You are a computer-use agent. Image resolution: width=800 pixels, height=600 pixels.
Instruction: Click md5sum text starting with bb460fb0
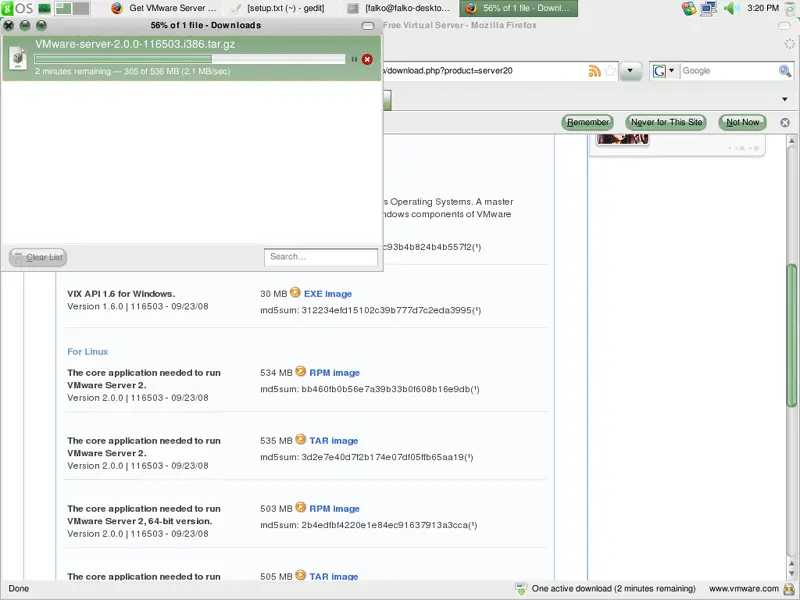coord(370,389)
